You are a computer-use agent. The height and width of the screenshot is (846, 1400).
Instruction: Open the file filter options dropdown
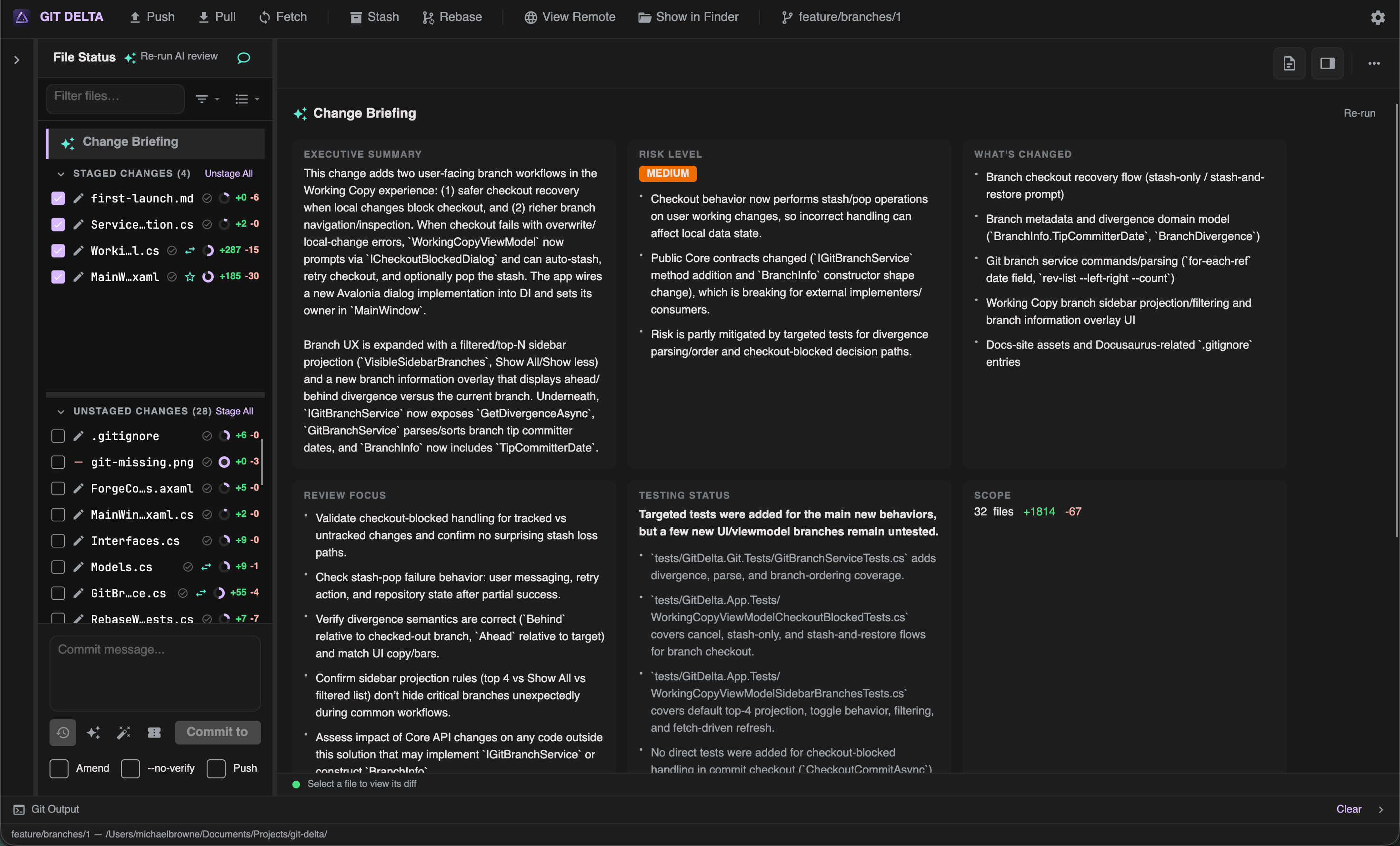click(208, 99)
